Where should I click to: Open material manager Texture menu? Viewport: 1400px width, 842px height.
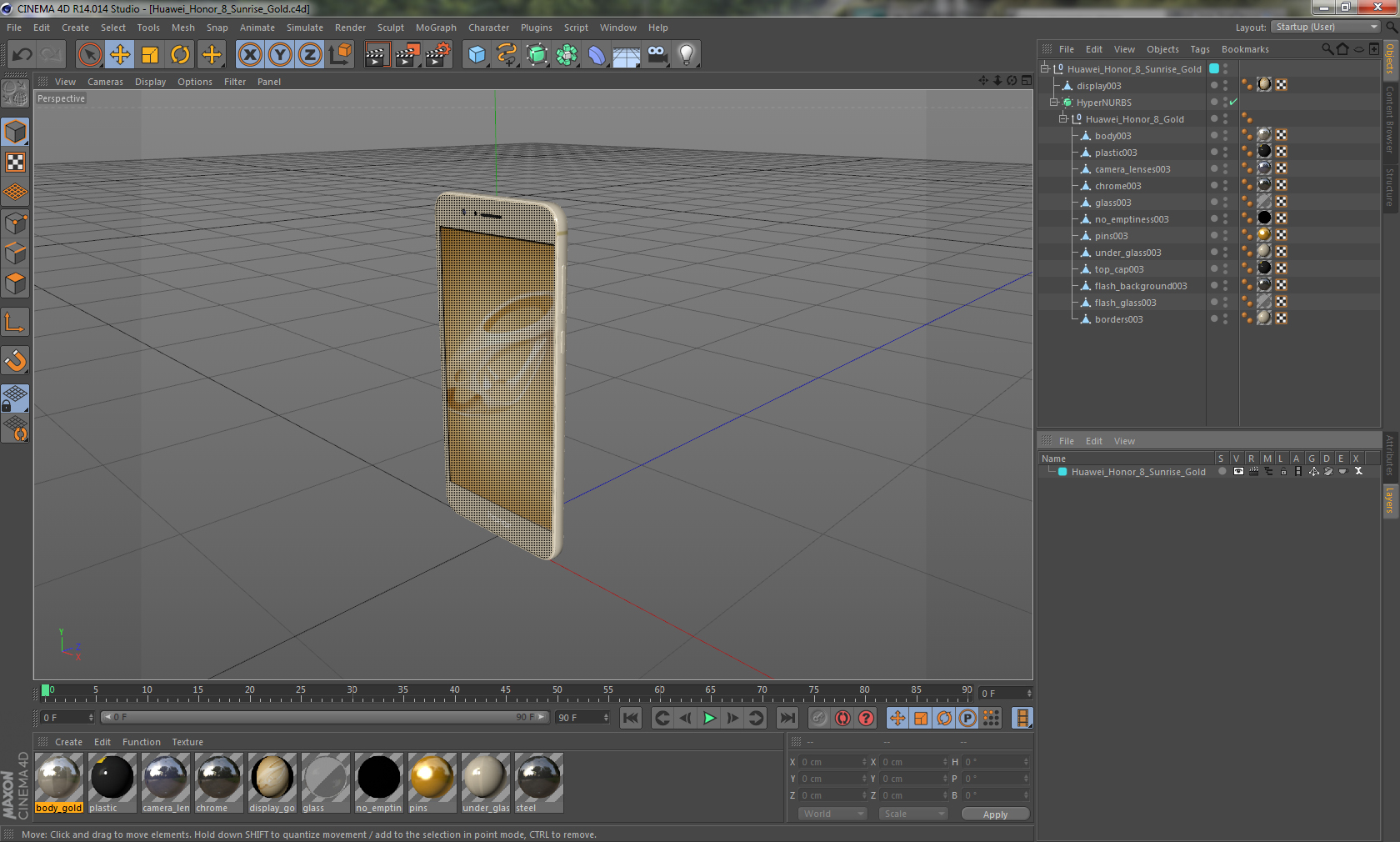click(x=187, y=742)
